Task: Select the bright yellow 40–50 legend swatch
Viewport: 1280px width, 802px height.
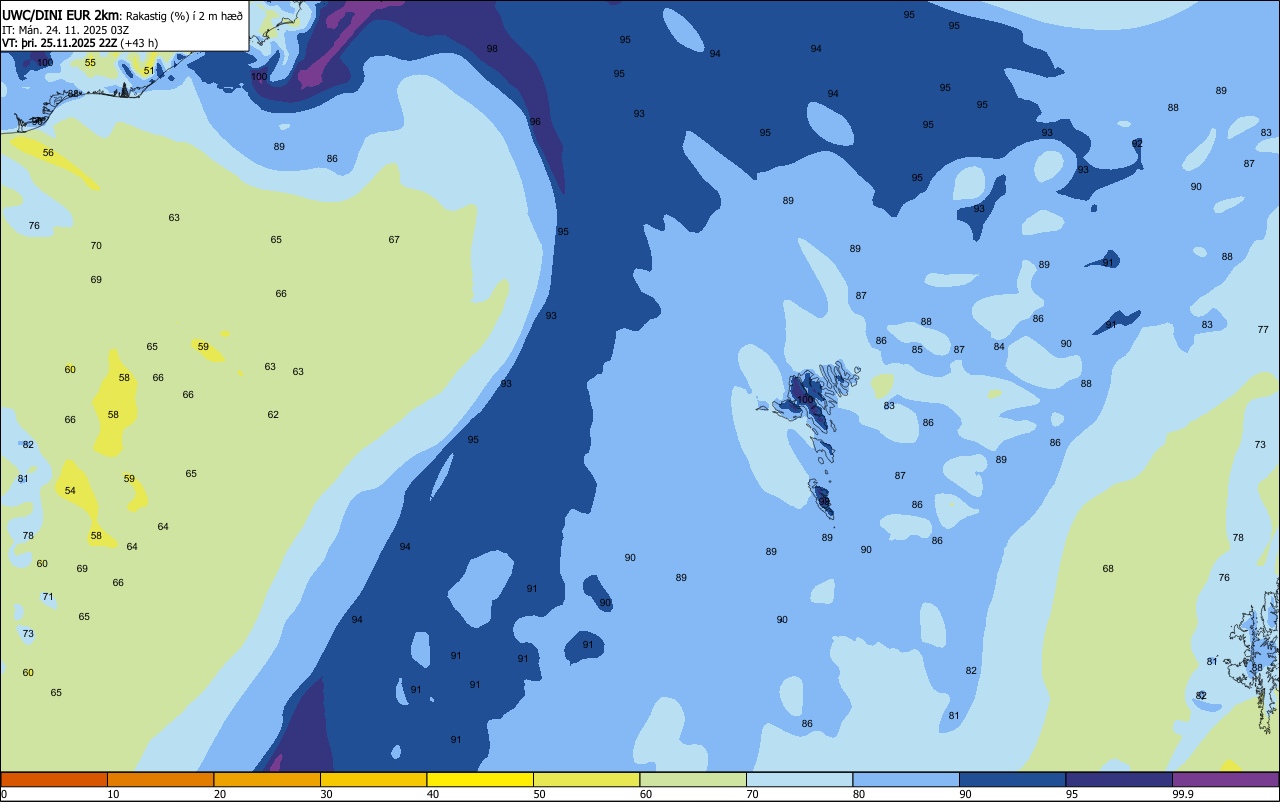Action: point(480,779)
